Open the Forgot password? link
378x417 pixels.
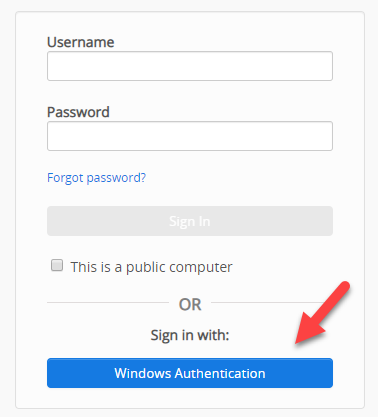click(x=96, y=178)
